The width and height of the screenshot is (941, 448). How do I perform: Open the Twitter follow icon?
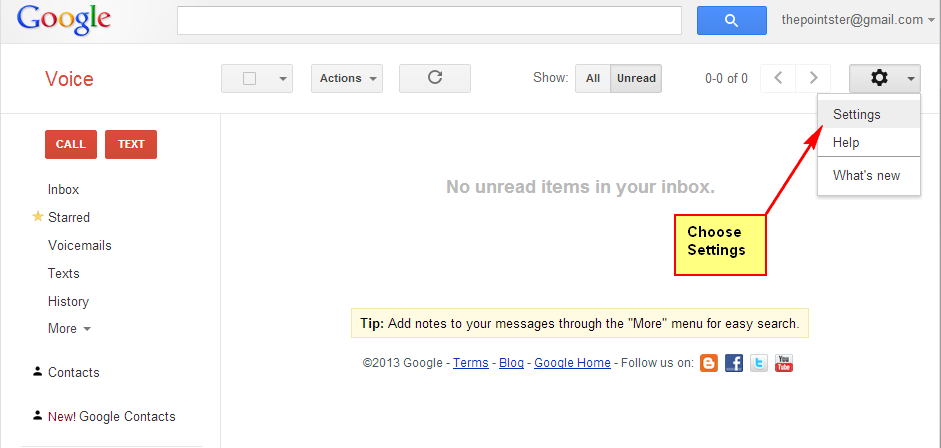(759, 363)
